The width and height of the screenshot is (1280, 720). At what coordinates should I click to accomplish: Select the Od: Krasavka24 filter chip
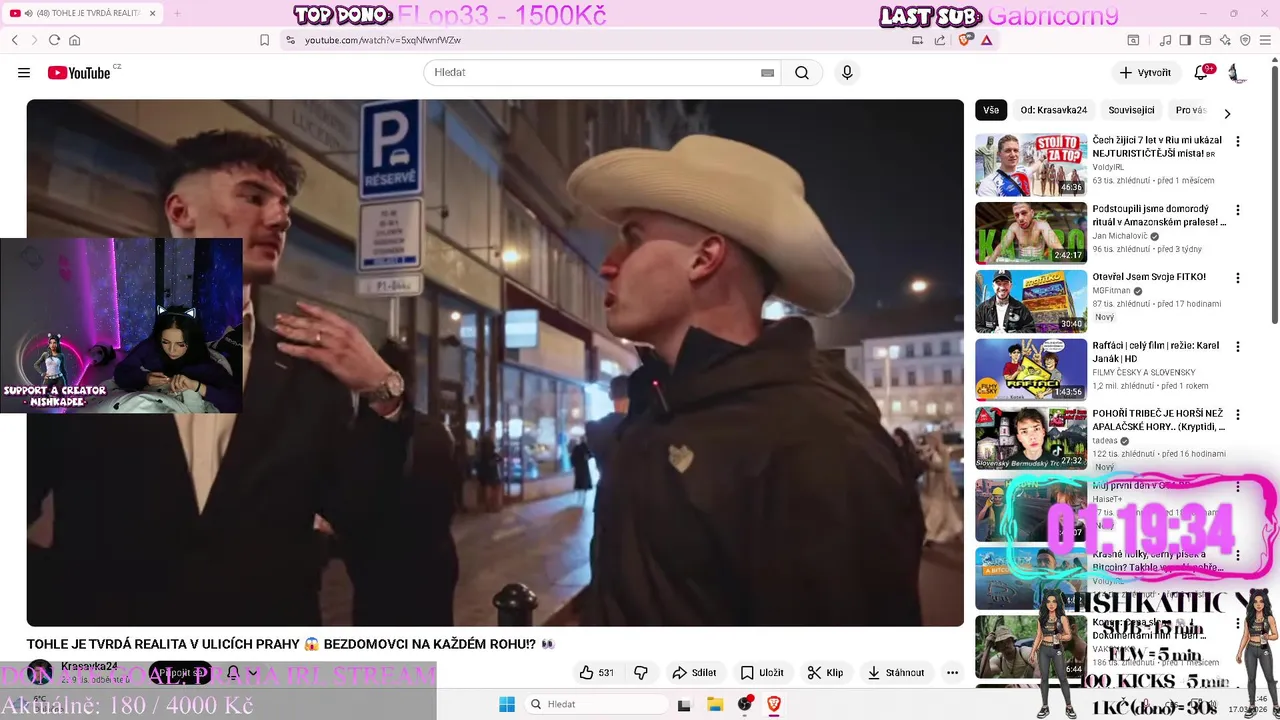[1053, 110]
